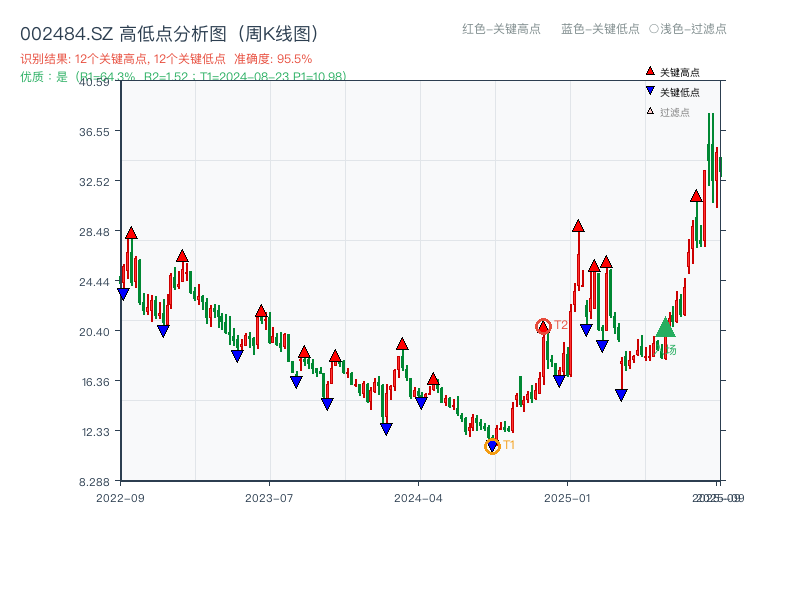Click the circled T1 low-point marker
Viewport: 800px width, 600px height.
point(492,446)
